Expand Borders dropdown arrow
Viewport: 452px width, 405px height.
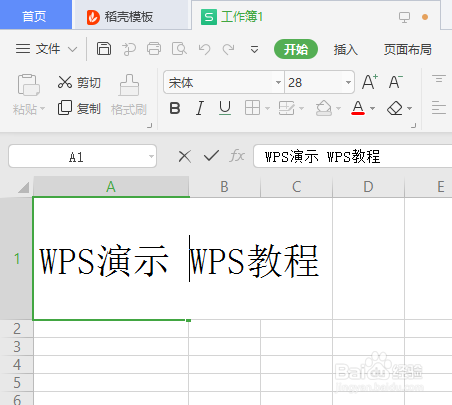click(267, 108)
